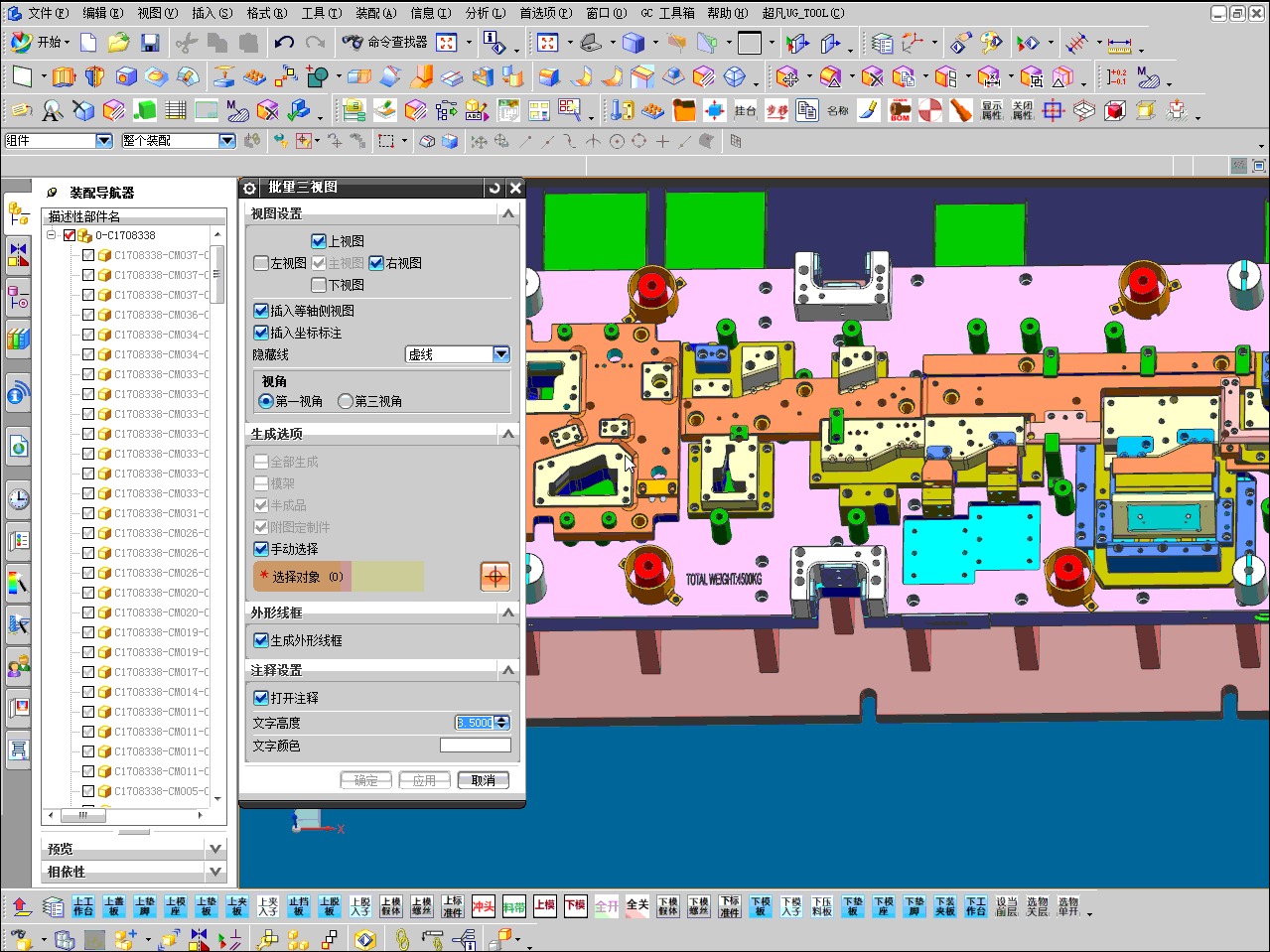Uncheck the 上视图 checkbox
Image resolution: width=1270 pixels, height=952 pixels.
click(319, 241)
